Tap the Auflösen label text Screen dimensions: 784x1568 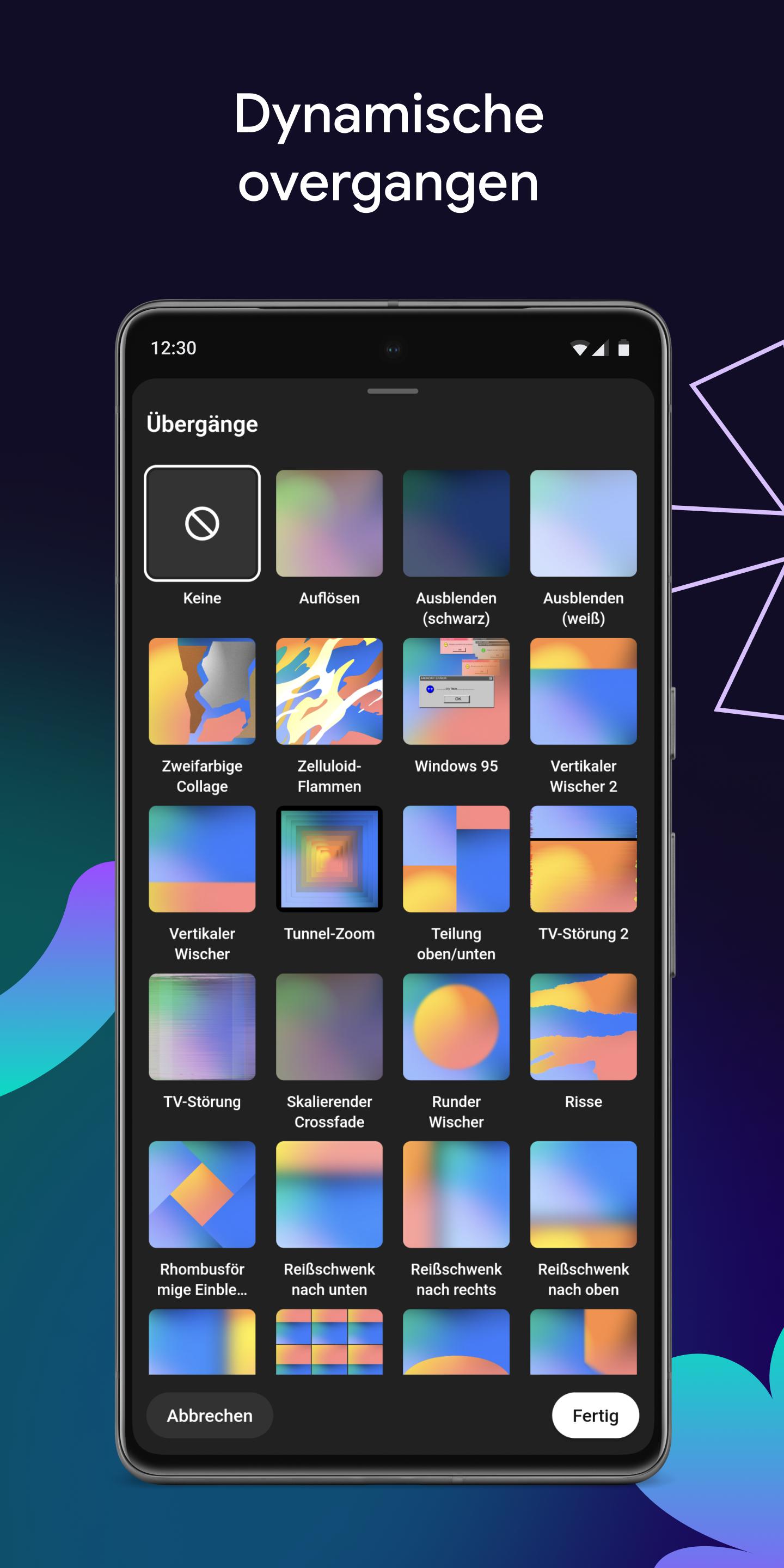(329, 598)
